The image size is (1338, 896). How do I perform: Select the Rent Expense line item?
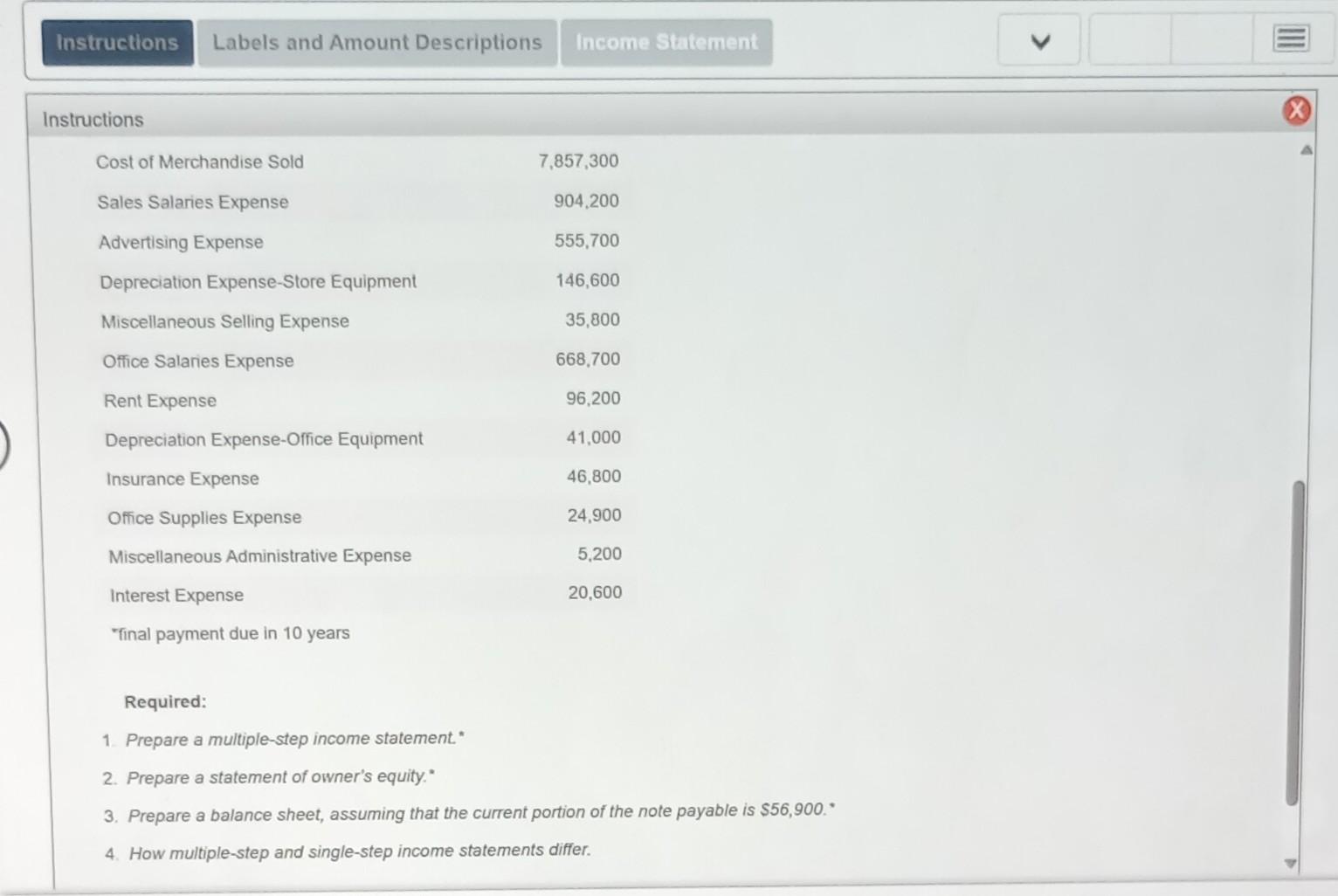(x=160, y=400)
